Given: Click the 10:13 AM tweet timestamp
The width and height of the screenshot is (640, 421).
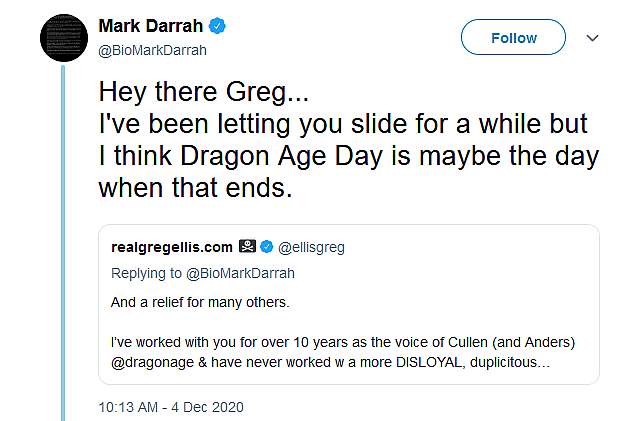Looking at the screenshot, I should tap(171, 407).
